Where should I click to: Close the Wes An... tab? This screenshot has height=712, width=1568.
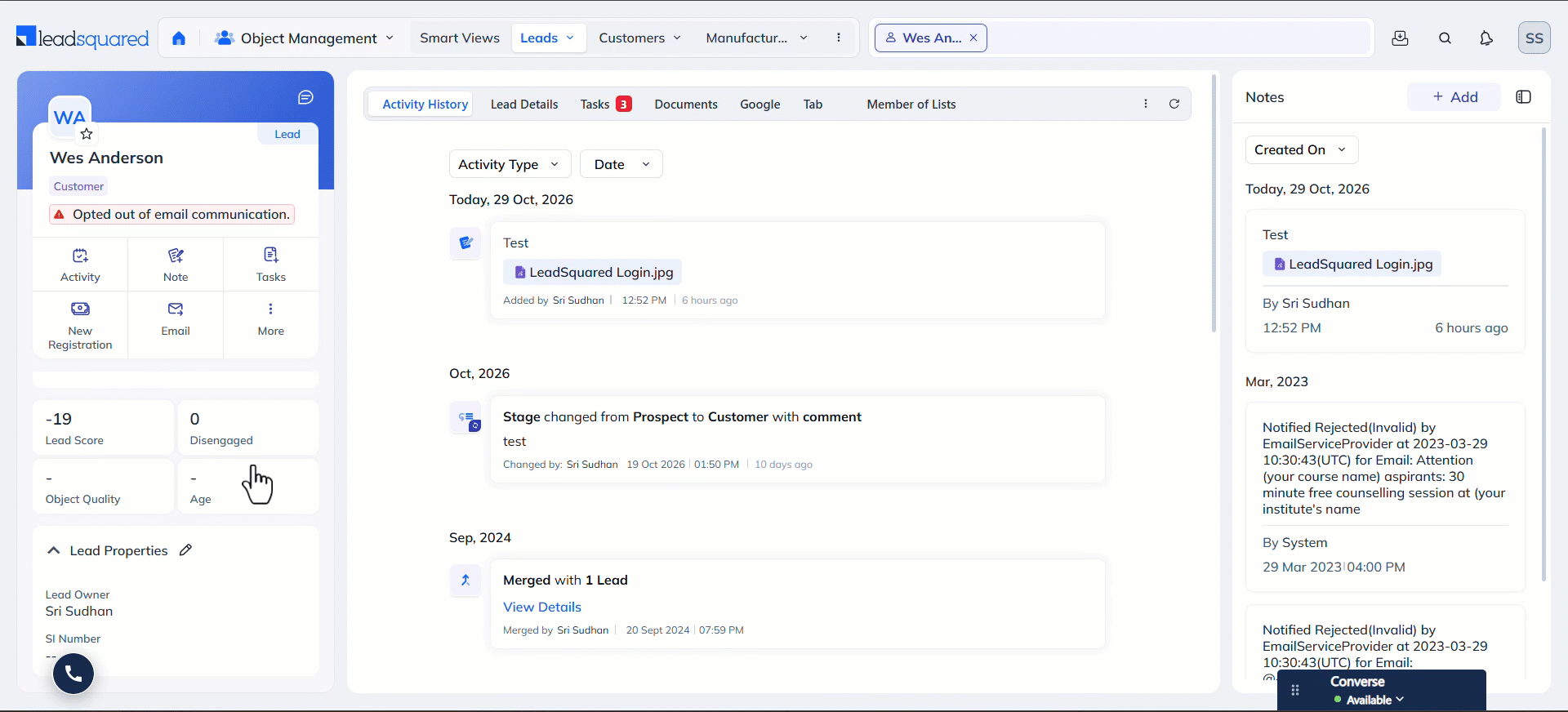click(973, 38)
